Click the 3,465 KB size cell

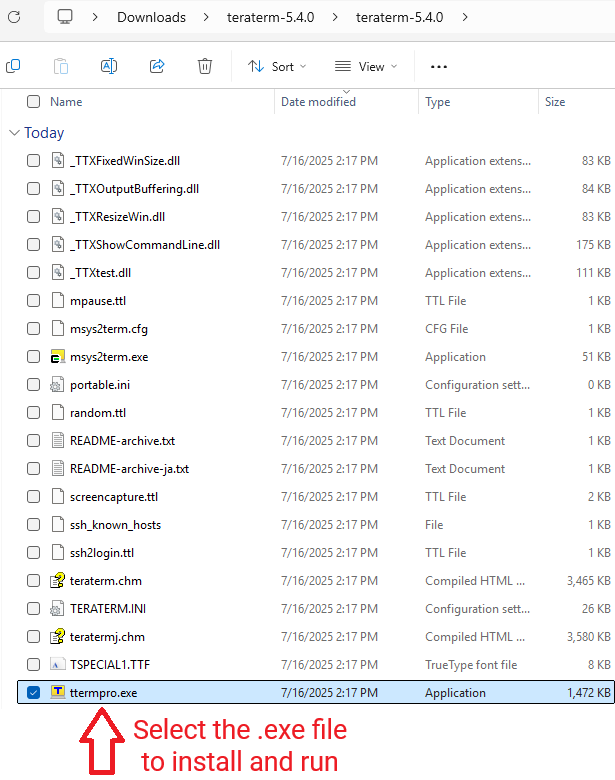pyautogui.click(x=588, y=581)
